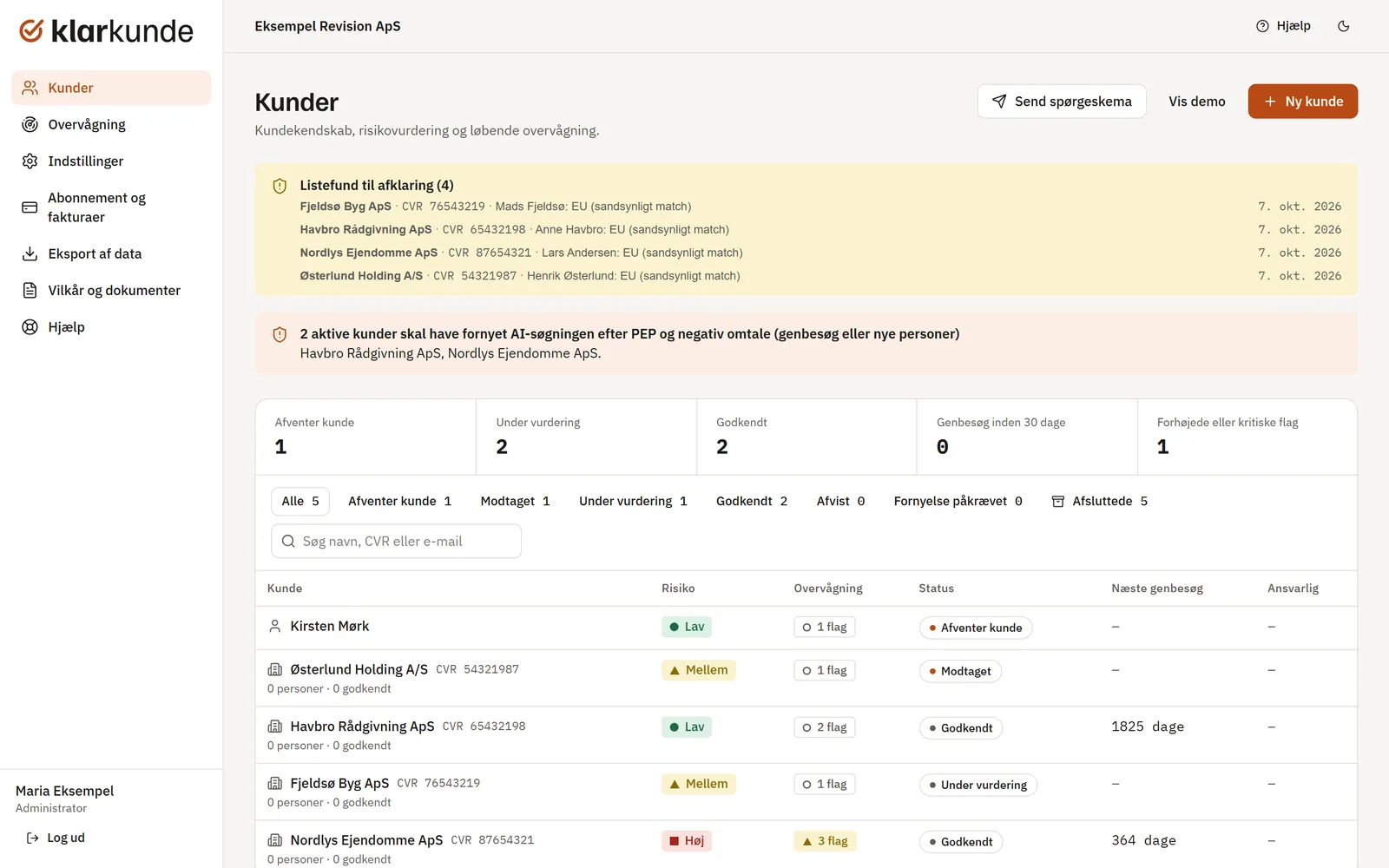Viewport: 1389px width, 868px height.
Task: Click the Ny kunde button
Action: 1302,102
